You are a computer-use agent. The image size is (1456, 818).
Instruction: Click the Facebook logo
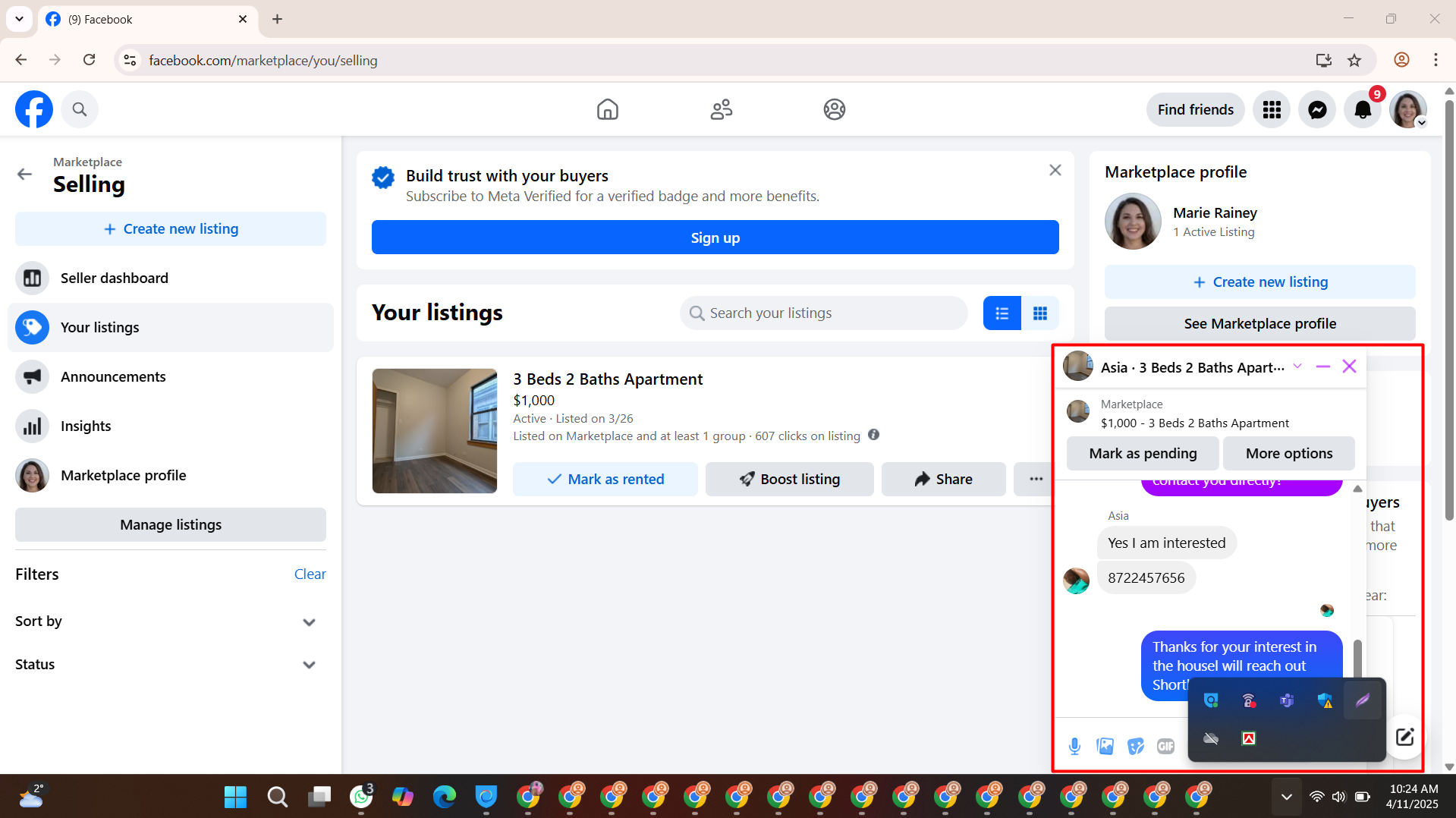(34, 109)
